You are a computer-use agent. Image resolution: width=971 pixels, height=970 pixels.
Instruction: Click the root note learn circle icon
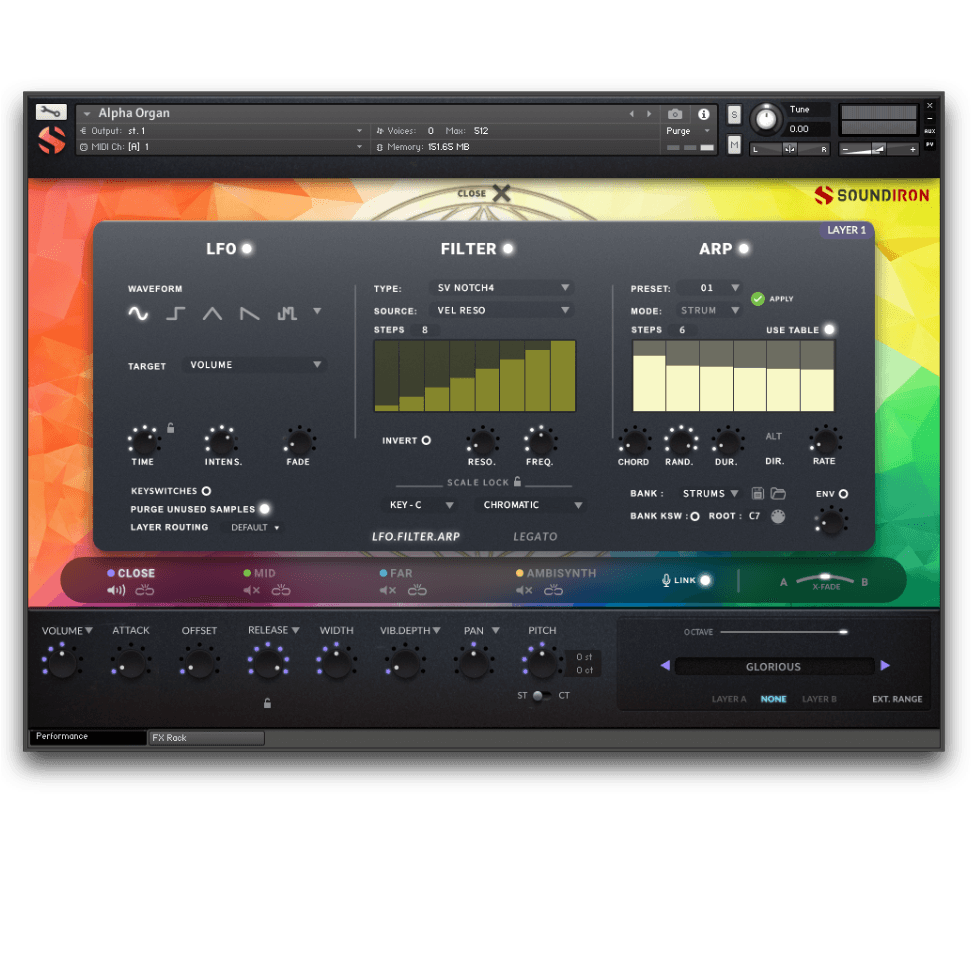[x=778, y=516]
